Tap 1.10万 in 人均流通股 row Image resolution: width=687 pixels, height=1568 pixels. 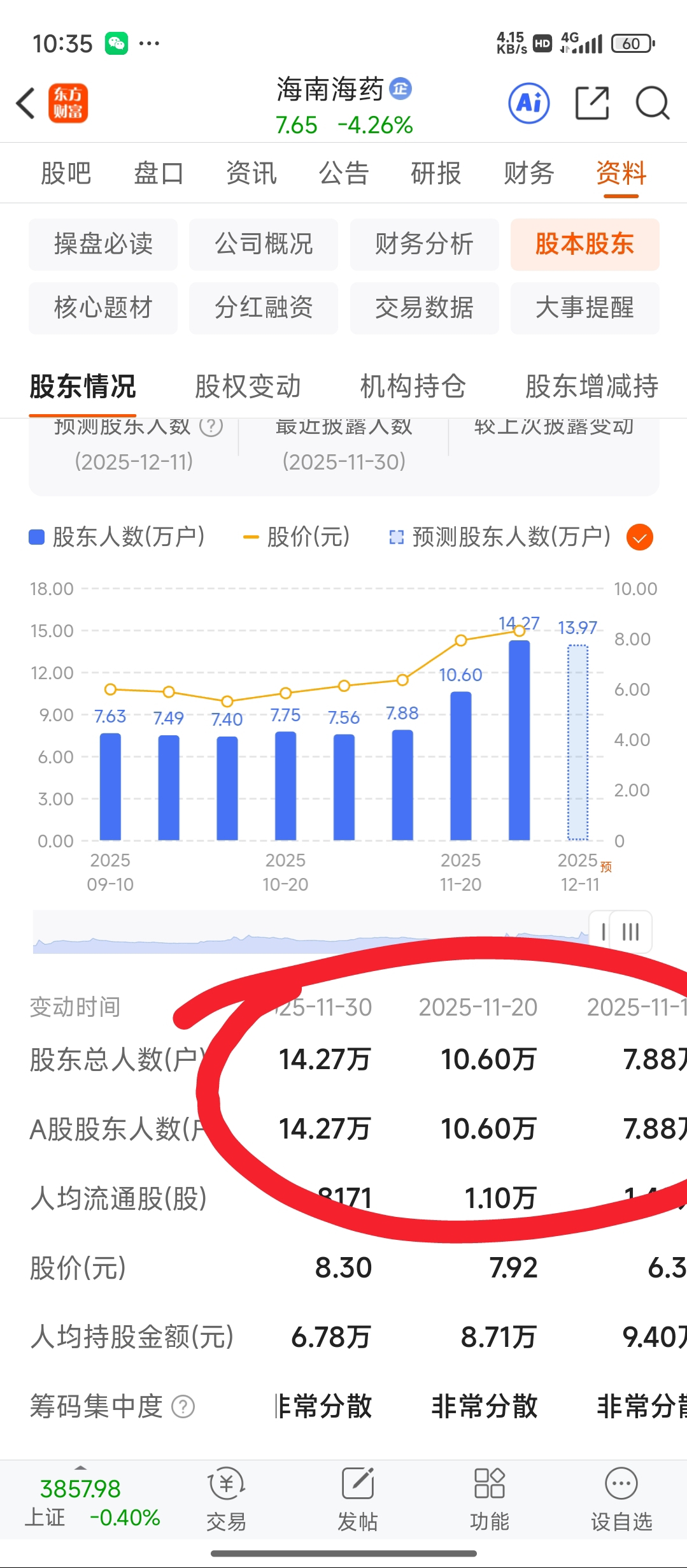click(x=500, y=1198)
